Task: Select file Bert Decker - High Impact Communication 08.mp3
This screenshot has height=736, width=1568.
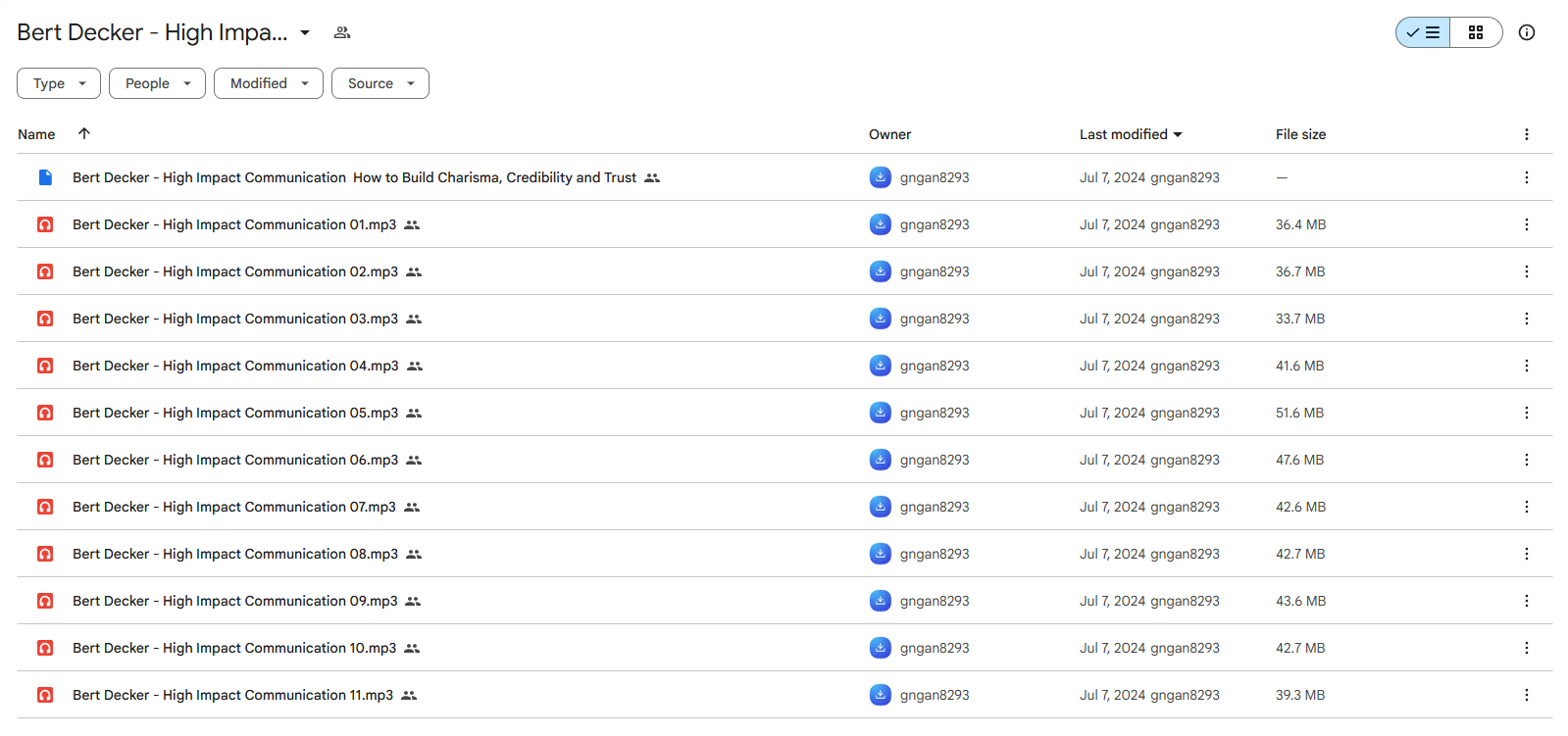Action: coord(235,554)
